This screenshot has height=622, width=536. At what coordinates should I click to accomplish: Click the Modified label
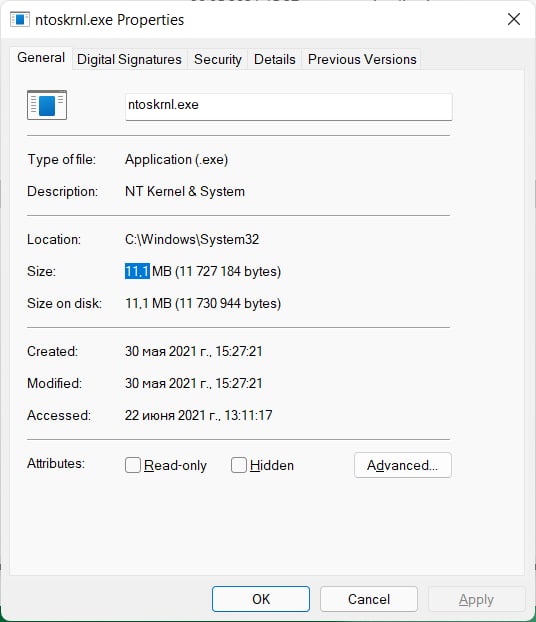click(x=54, y=384)
